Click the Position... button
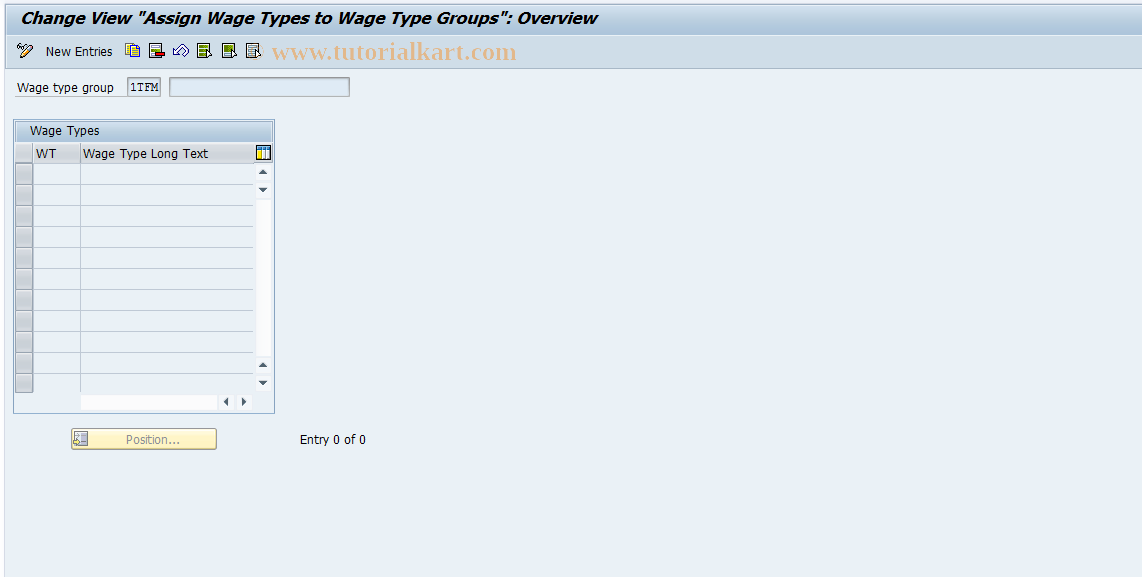The height and width of the screenshot is (577, 1142). (143, 439)
